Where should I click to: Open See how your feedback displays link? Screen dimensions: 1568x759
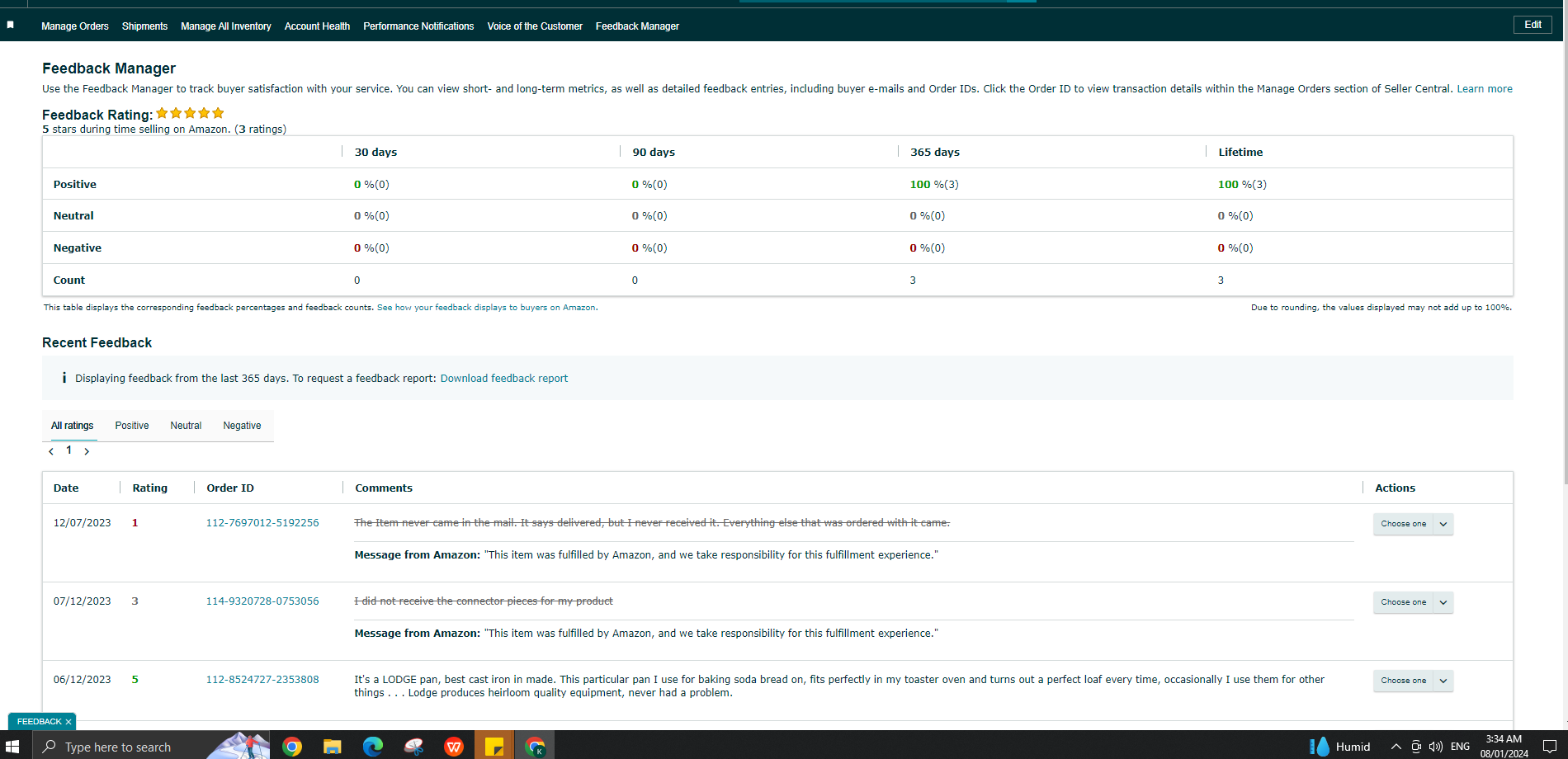tap(487, 308)
